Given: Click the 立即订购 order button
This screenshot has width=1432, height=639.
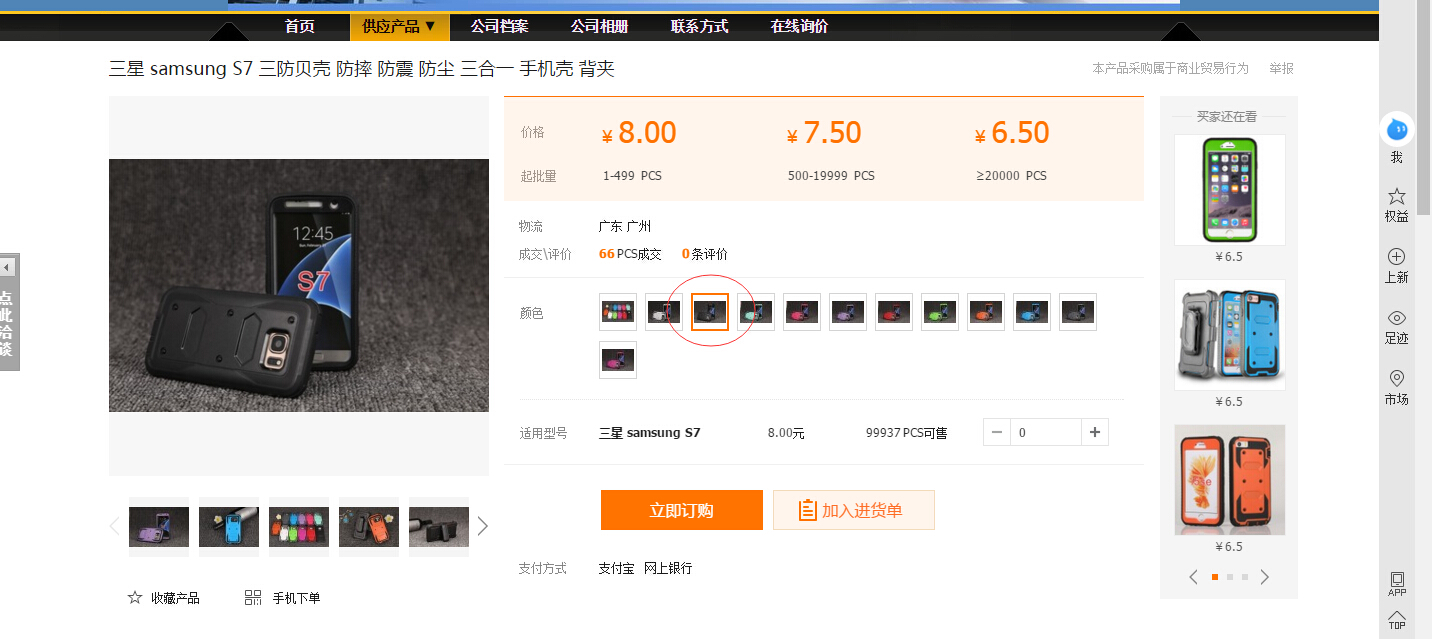Looking at the screenshot, I should (682, 510).
